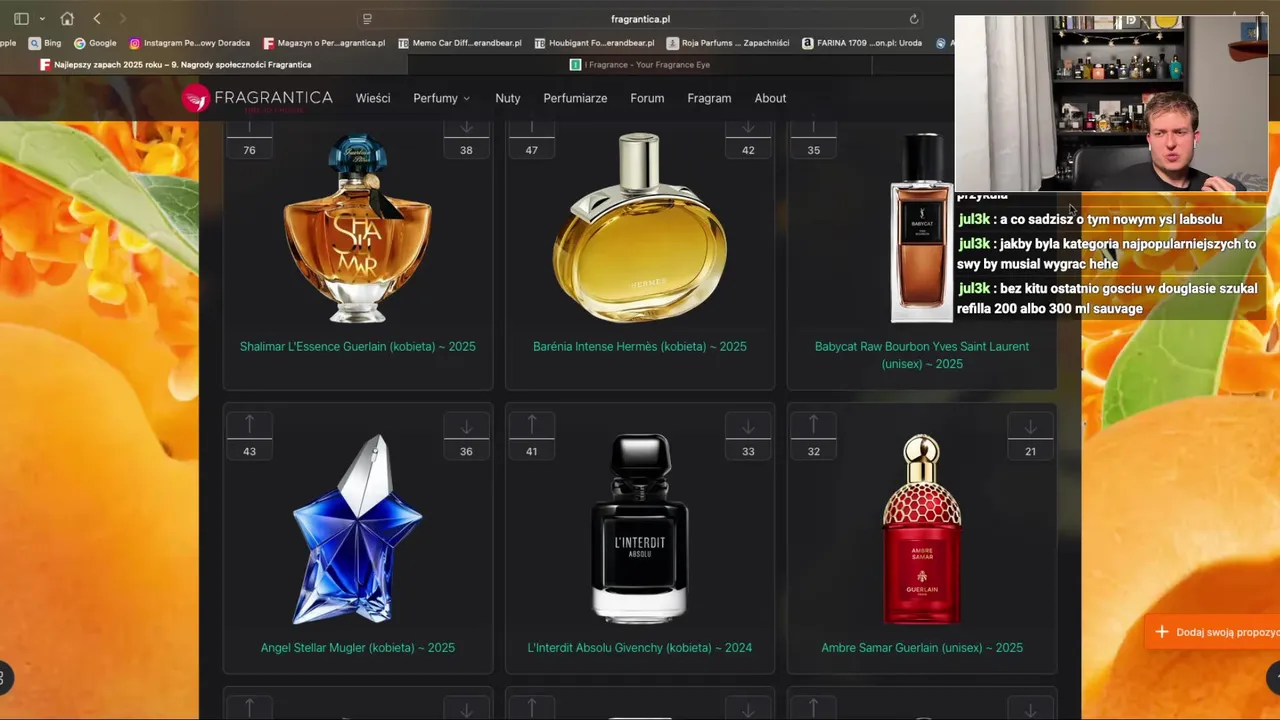This screenshot has width=1280, height=720.
Task: Go back with the browser back arrow
Action: [x=97, y=19]
